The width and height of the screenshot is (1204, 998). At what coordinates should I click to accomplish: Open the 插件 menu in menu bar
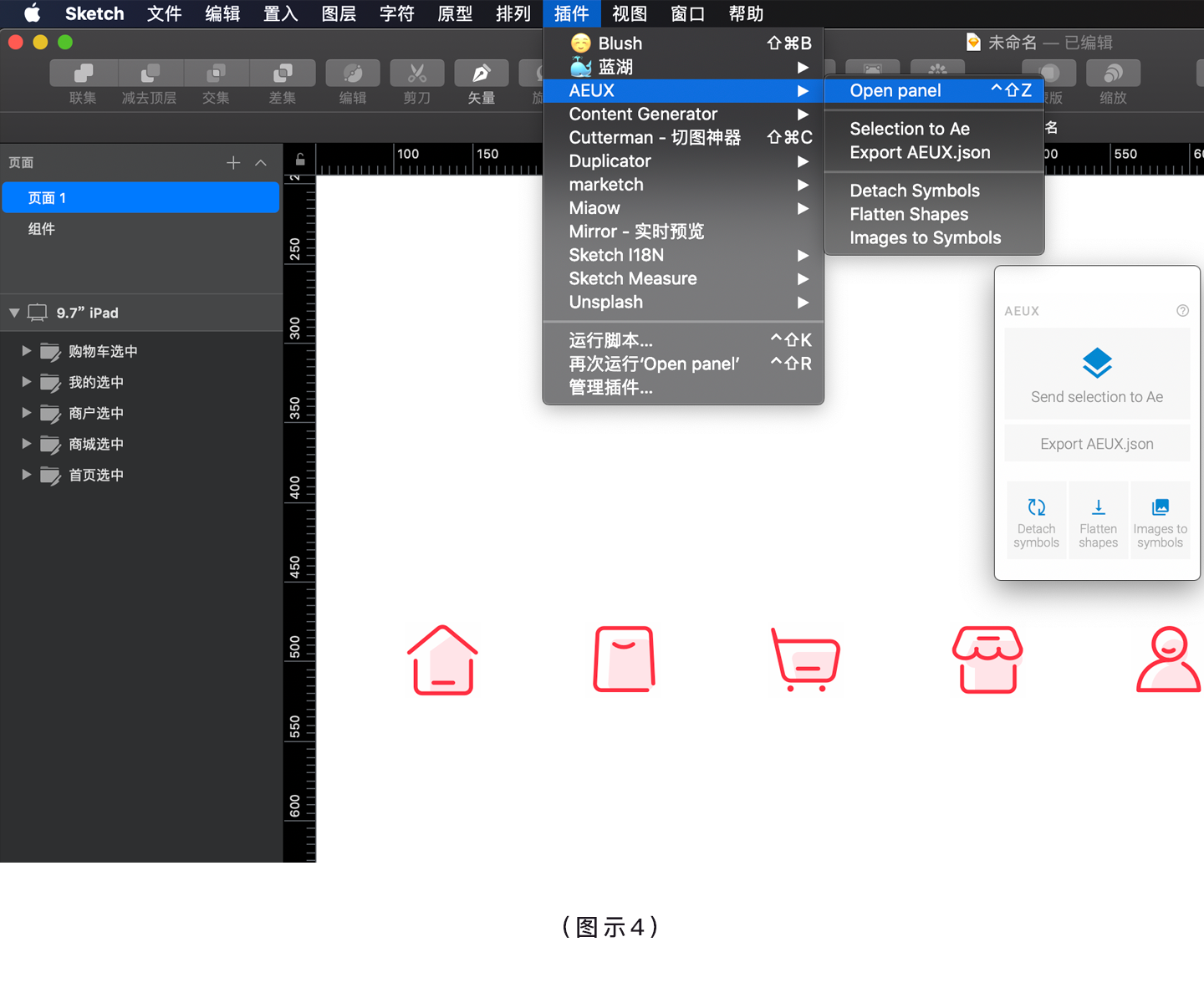coord(572,13)
